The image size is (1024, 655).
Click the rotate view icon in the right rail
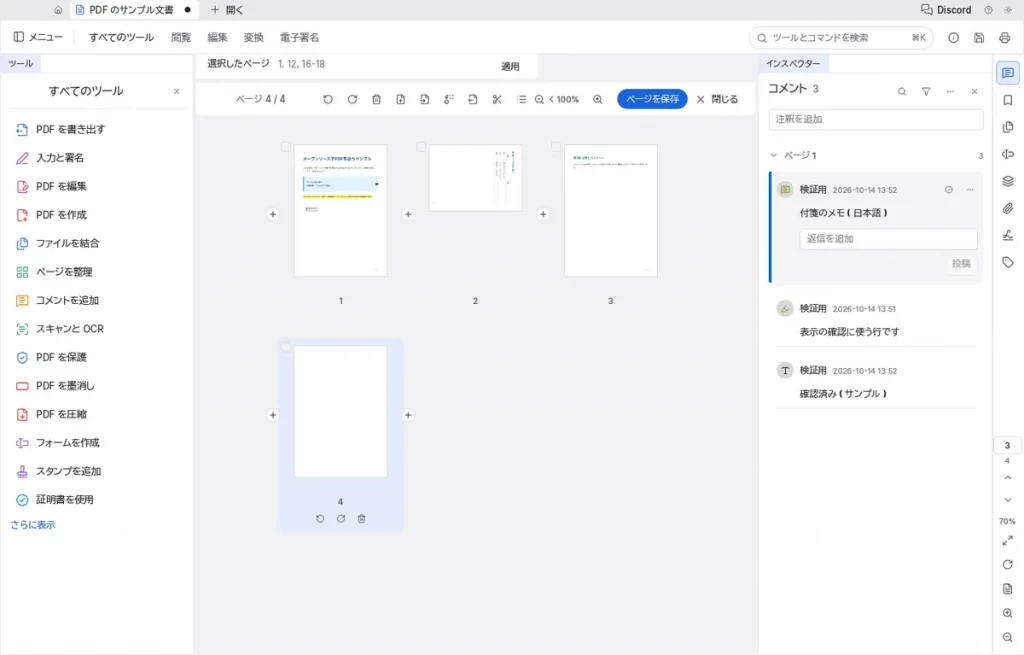click(1008, 564)
